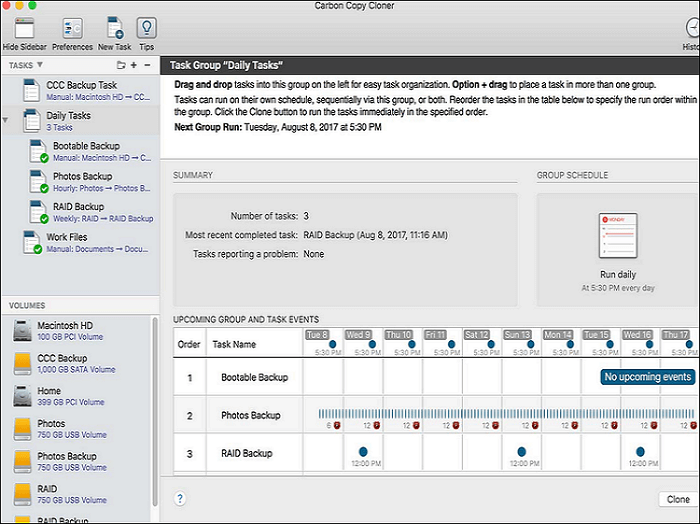The height and width of the screenshot is (524, 700).
Task: Click the volumes list scrollbar
Action: (x=155, y=412)
